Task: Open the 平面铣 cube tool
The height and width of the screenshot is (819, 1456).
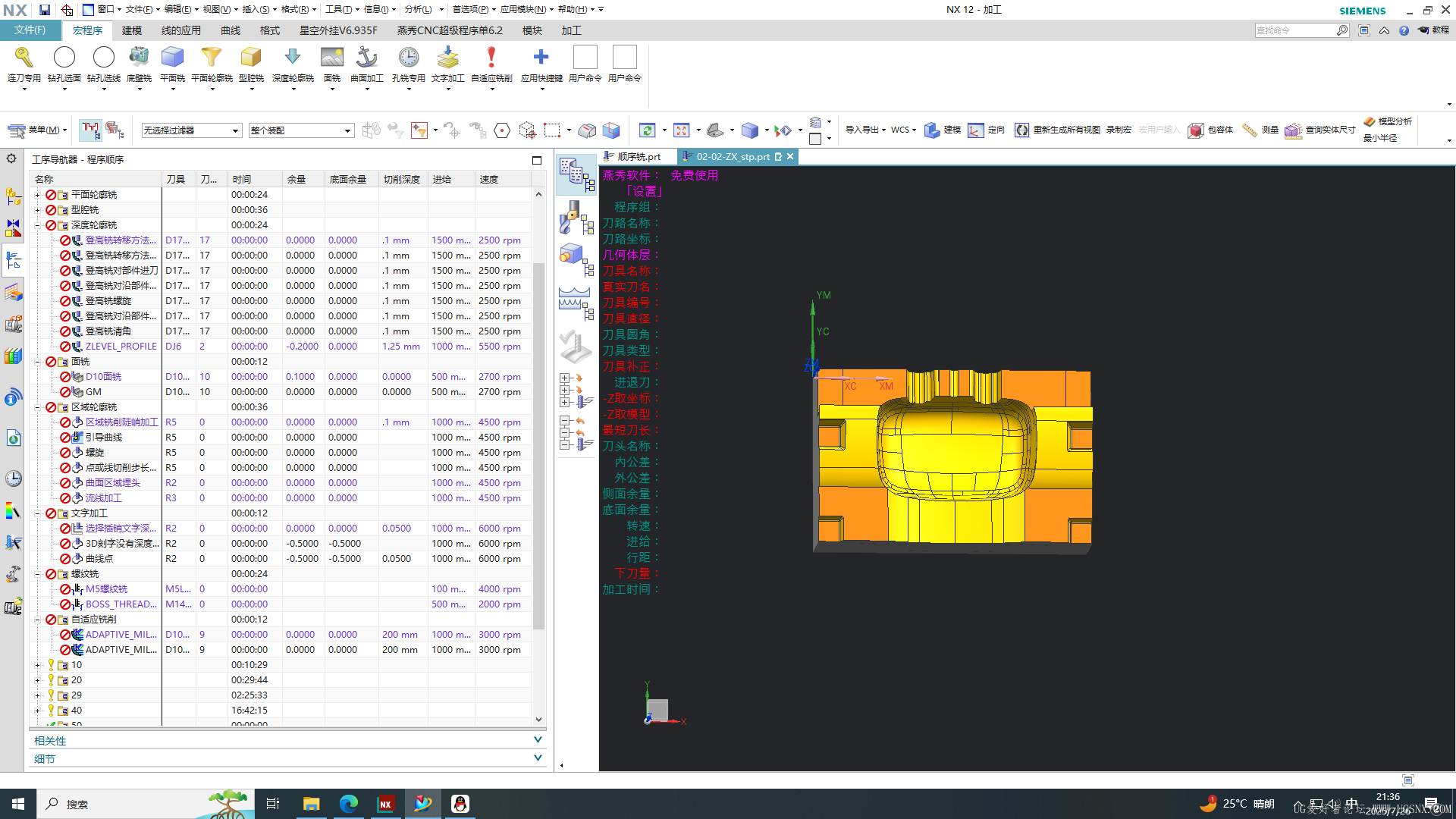Action: (x=173, y=58)
